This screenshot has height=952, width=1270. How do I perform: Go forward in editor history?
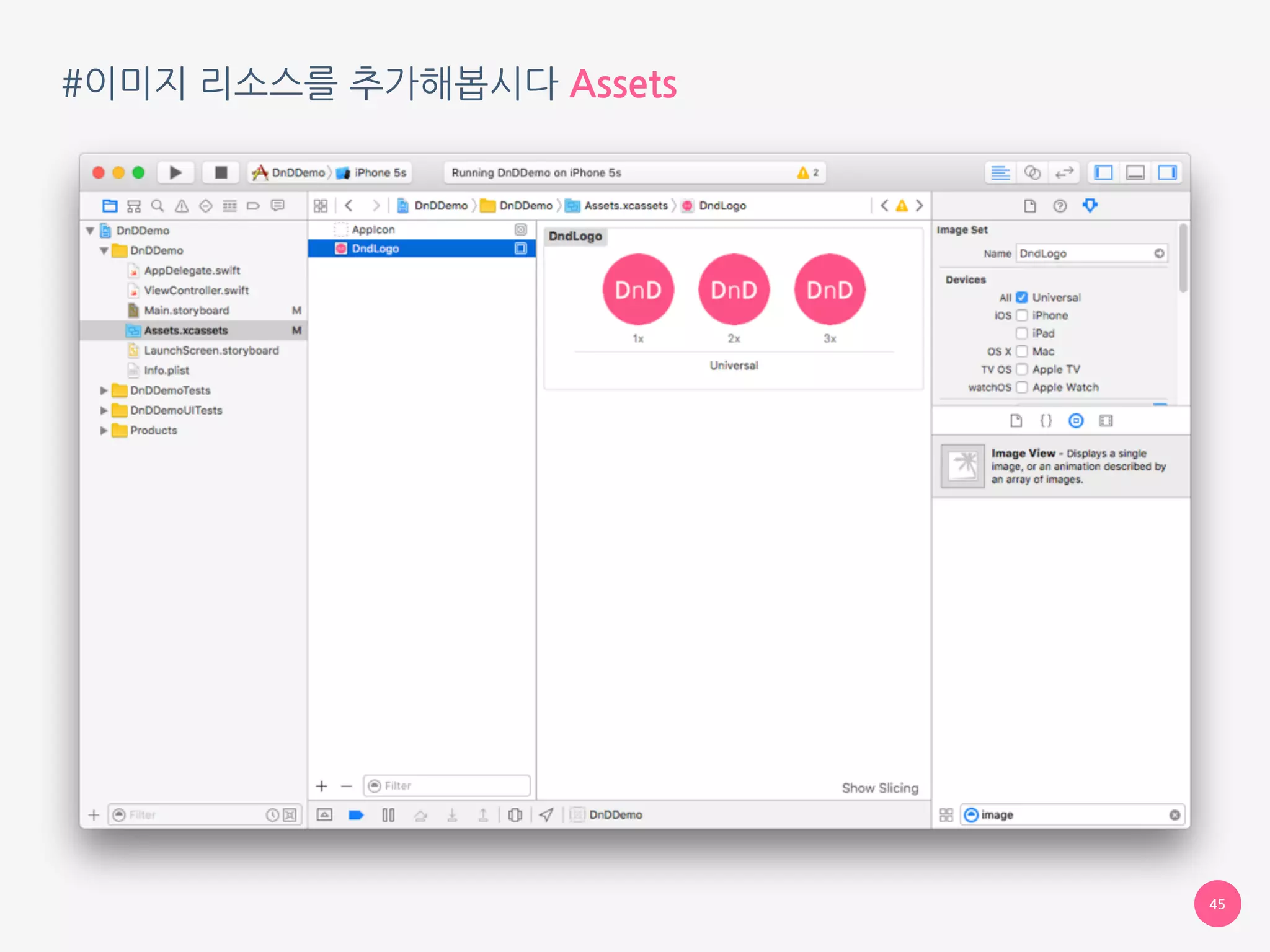point(375,206)
